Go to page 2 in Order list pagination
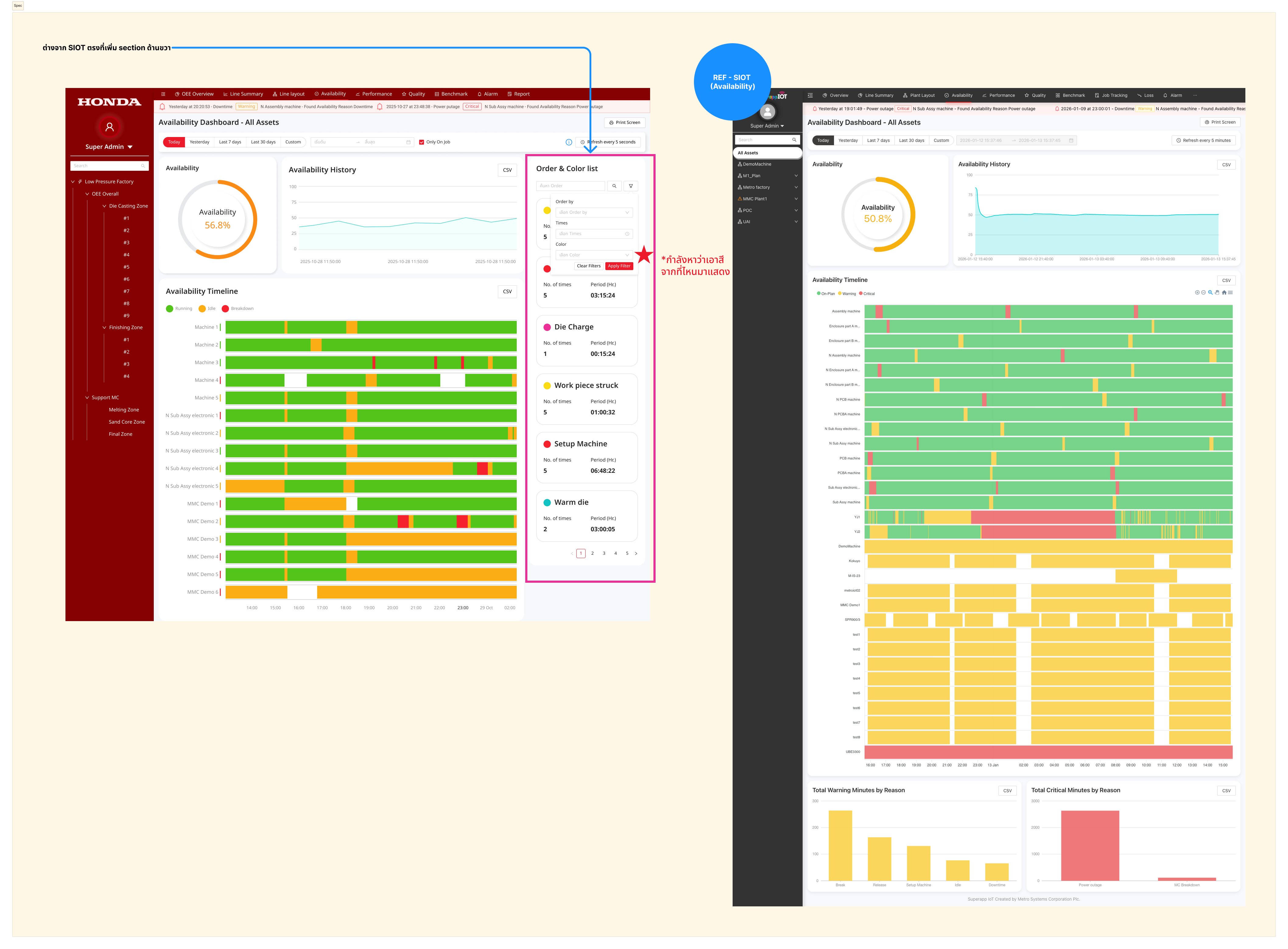The height and width of the screenshot is (949, 1288). tap(592, 553)
